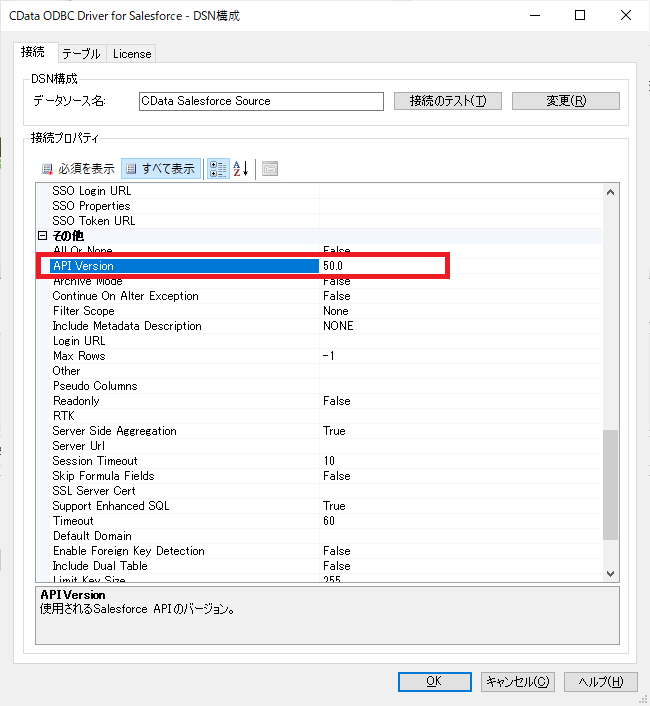Focus the データソース名 text field
The image size is (650, 706).
[261, 101]
